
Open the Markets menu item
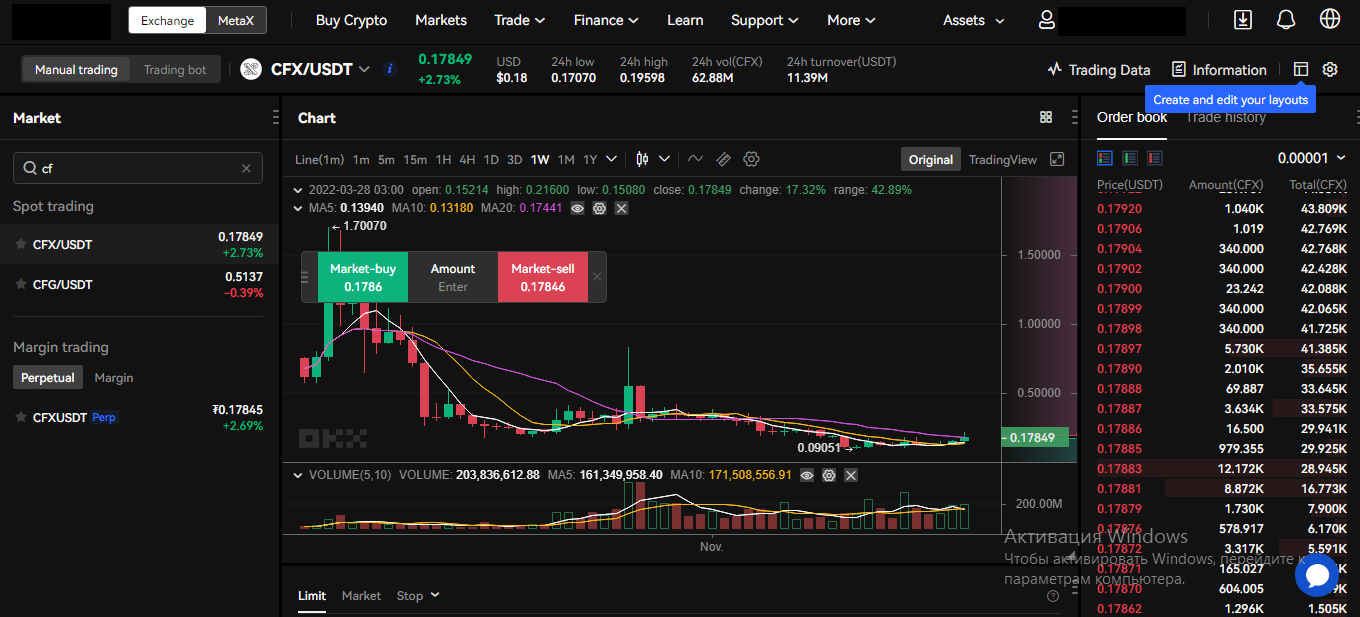coord(440,20)
